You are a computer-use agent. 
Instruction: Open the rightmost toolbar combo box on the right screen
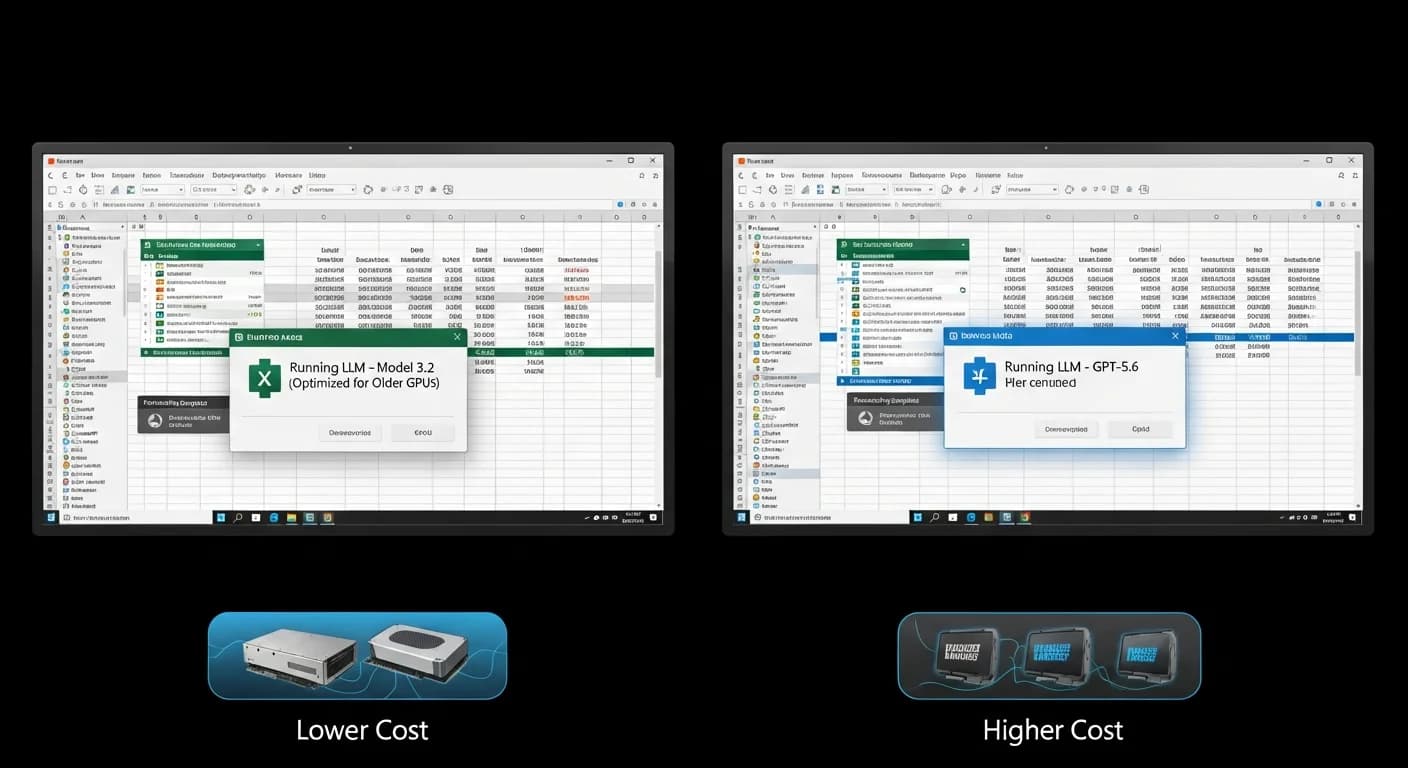point(1033,189)
